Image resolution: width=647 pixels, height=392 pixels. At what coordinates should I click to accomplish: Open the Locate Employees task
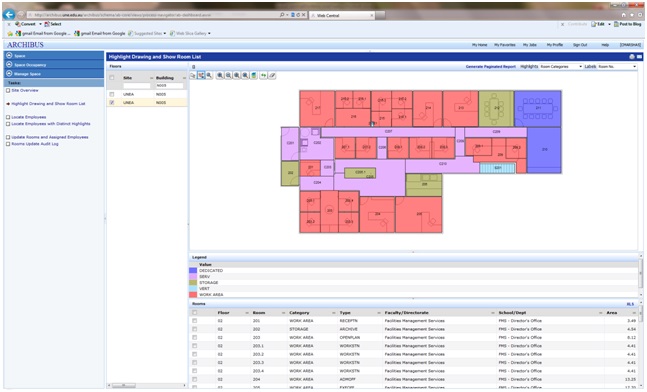click(x=28, y=117)
